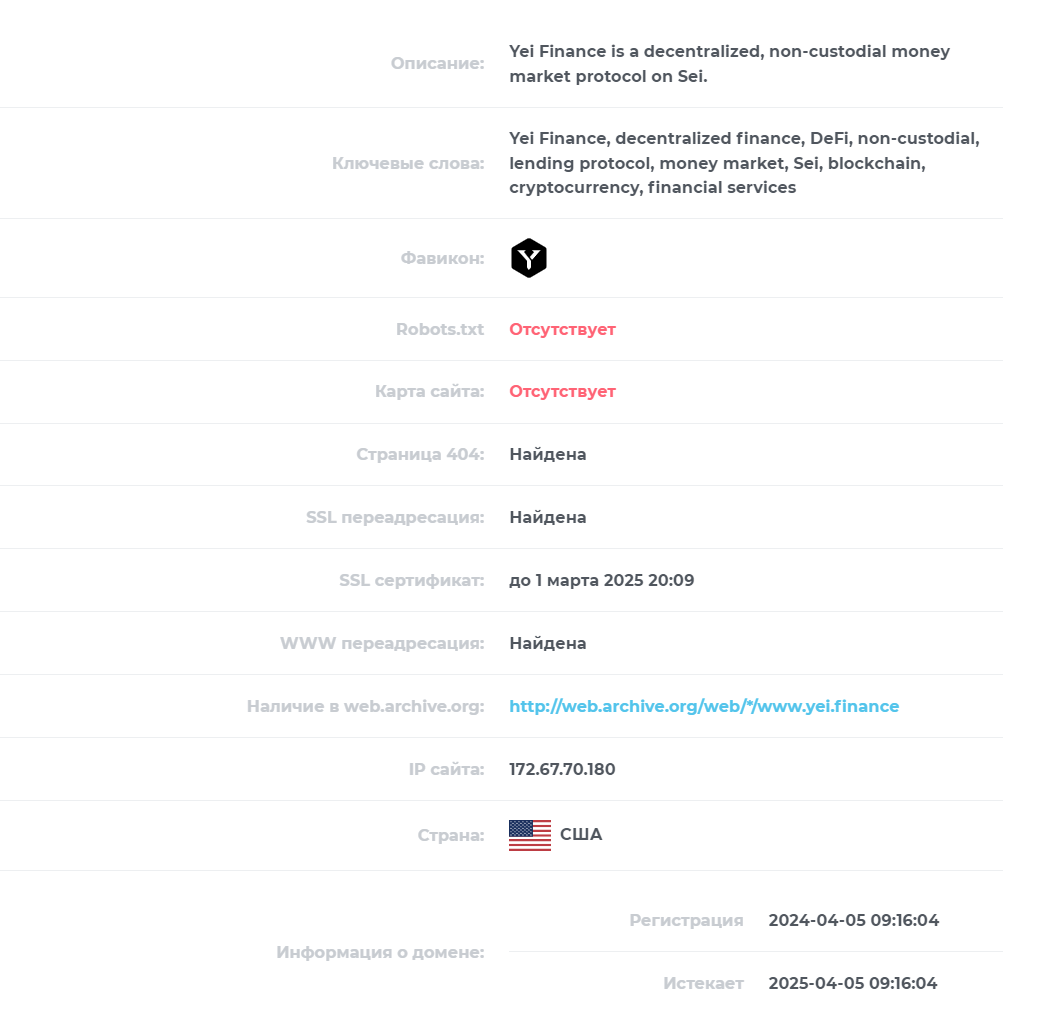Select the IP address 172.67.70.180
This screenshot has height=1010, width=1047.
point(562,769)
